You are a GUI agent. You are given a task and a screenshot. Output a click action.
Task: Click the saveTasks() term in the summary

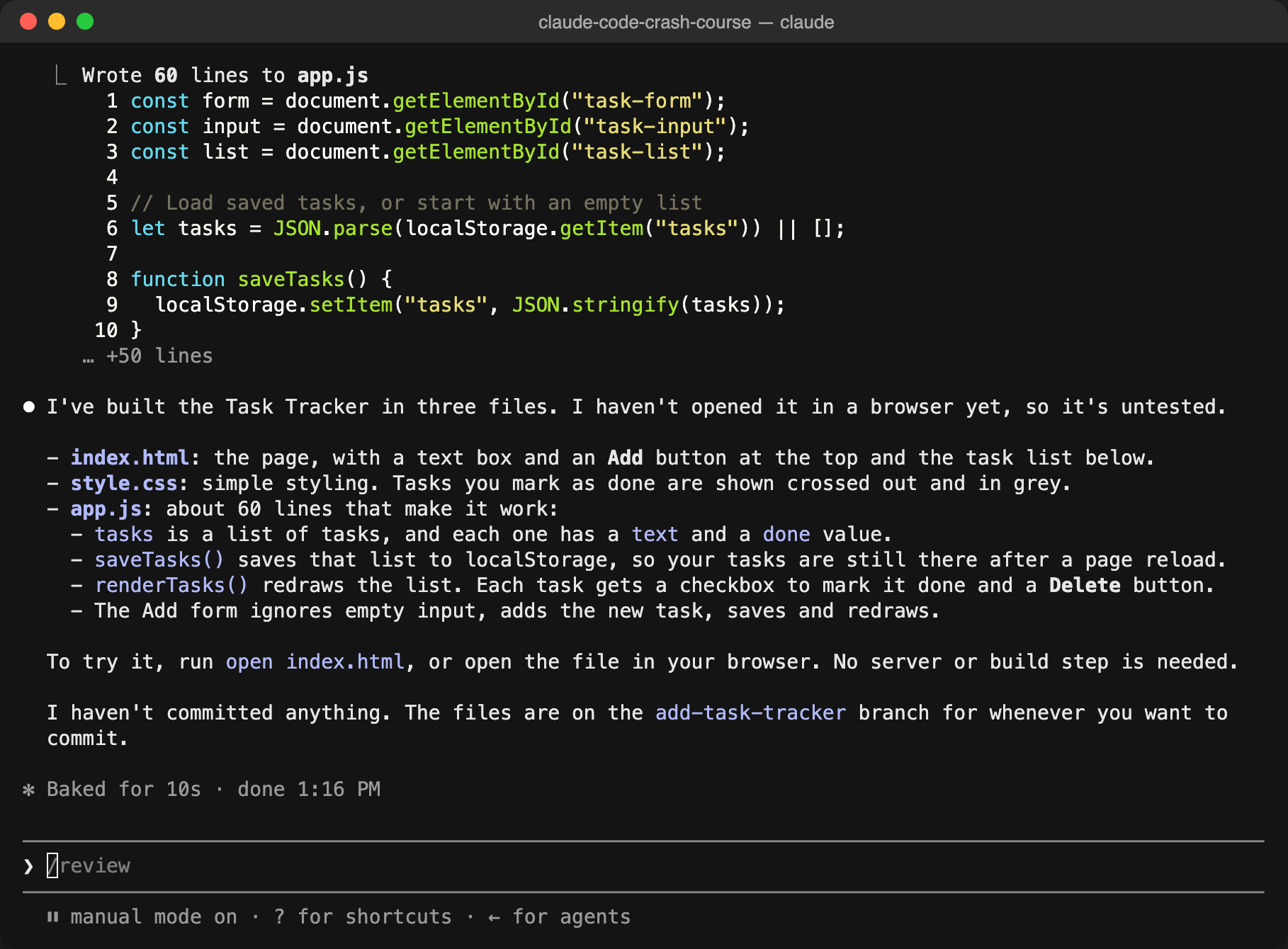click(x=159, y=559)
